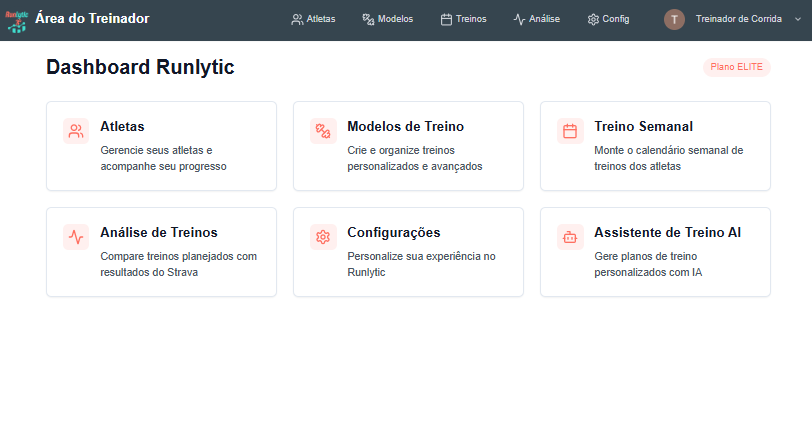Click the Runlytic logo icon
812x442 pixels.
tap(17, 21)
